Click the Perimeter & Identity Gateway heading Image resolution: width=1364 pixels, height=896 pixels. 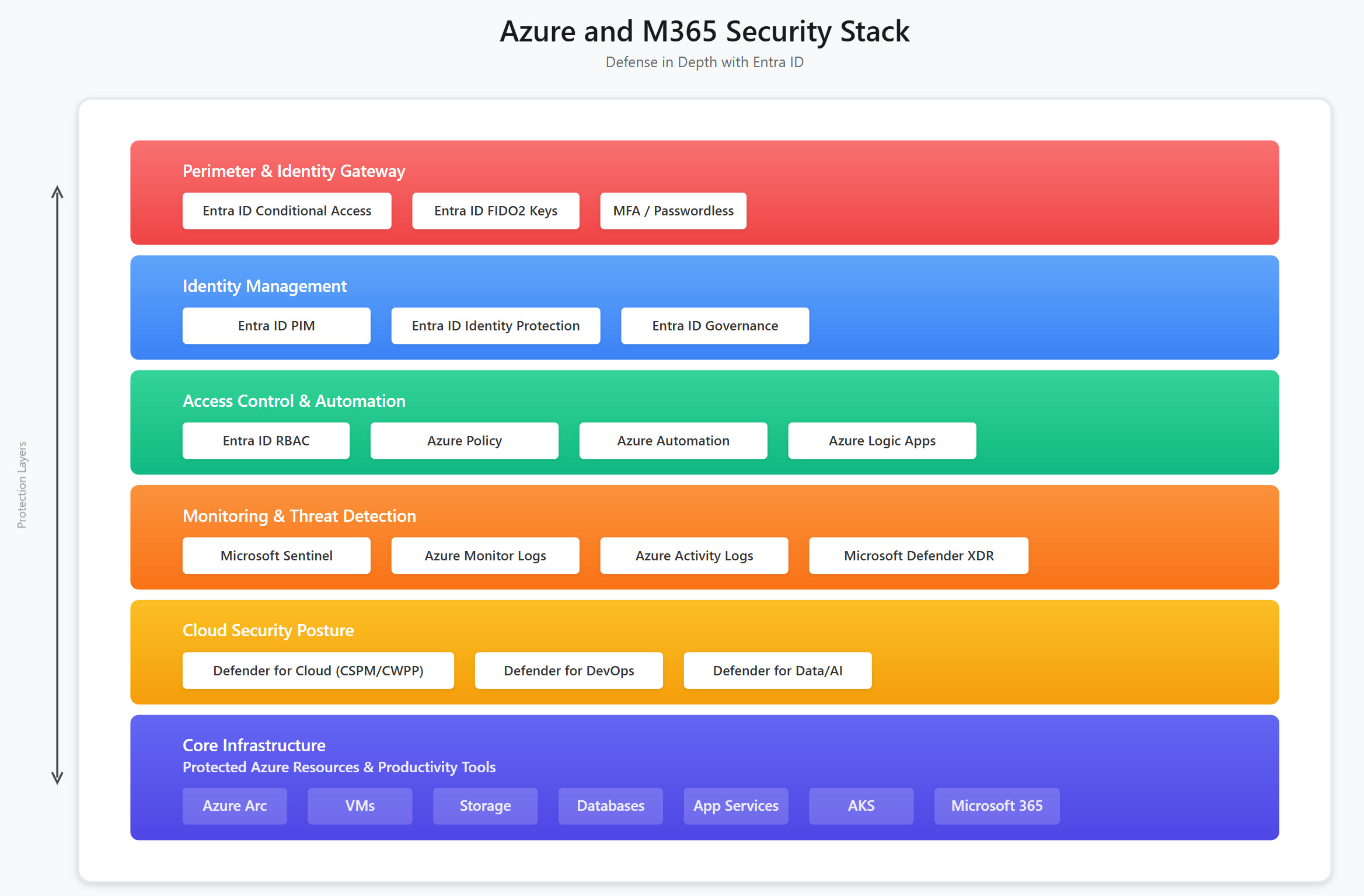294,171
